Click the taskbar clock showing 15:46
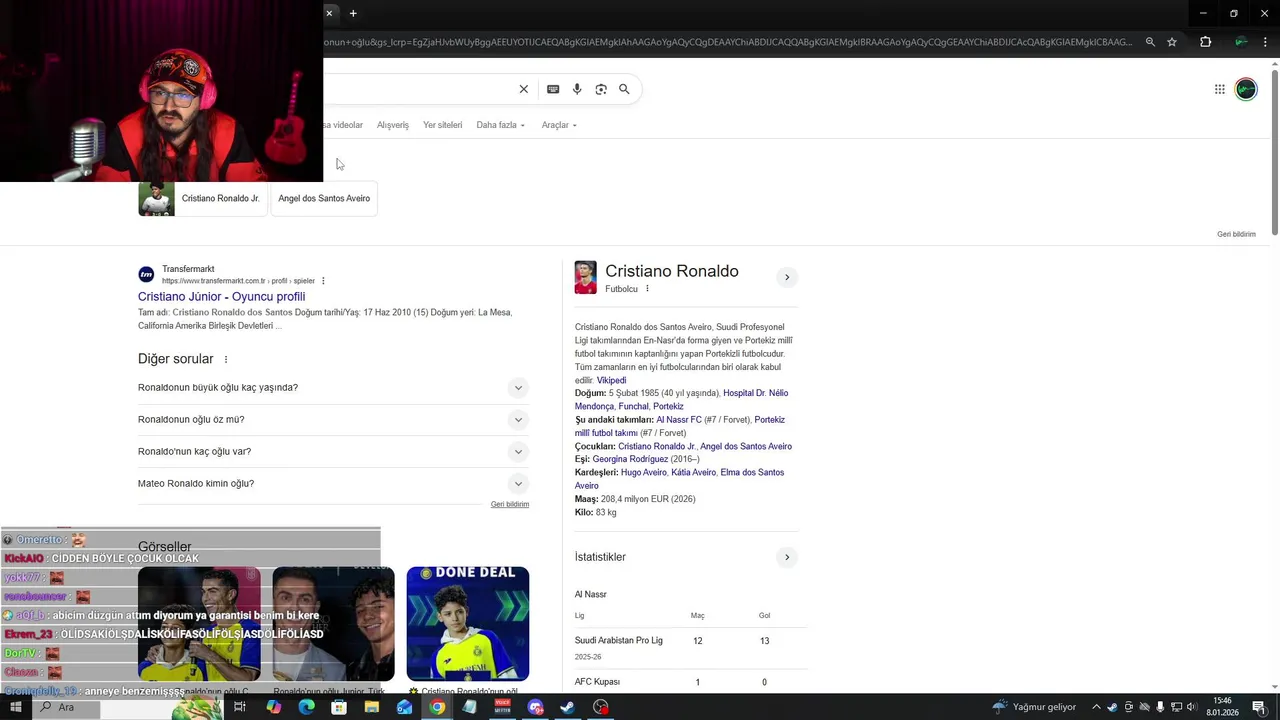Image resolution: width=1280 pixels, height=720 pixels. click(x=1222, y=707)
